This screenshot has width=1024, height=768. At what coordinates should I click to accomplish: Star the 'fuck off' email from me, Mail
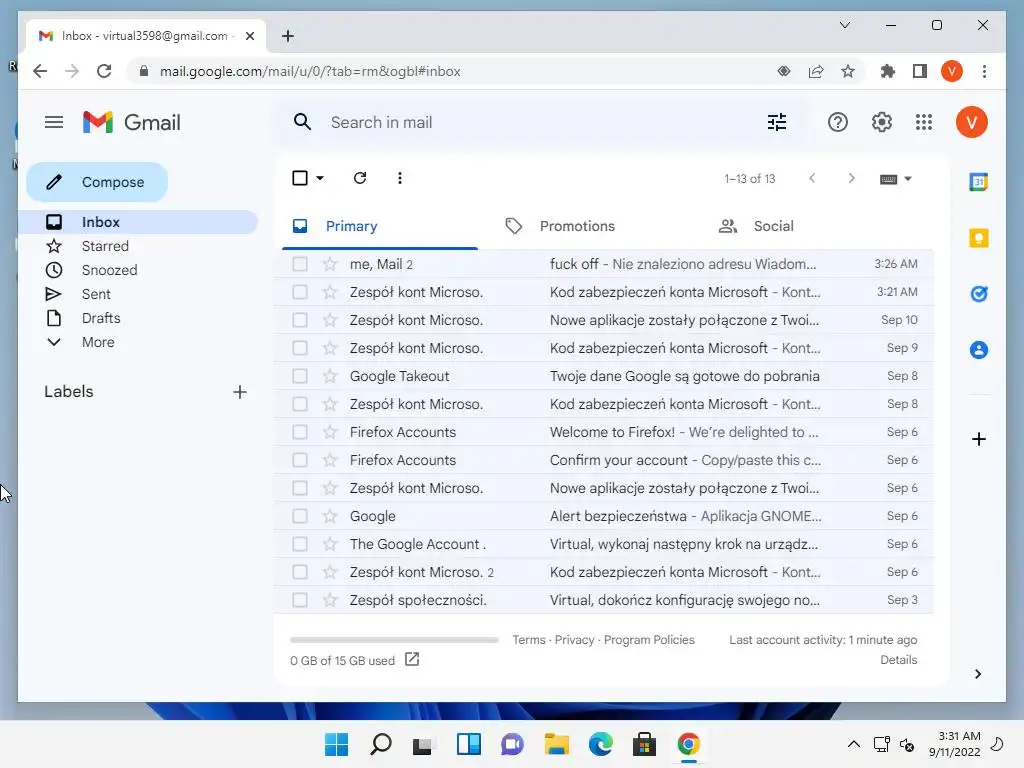pyautogui.click(x=330, y=264)
